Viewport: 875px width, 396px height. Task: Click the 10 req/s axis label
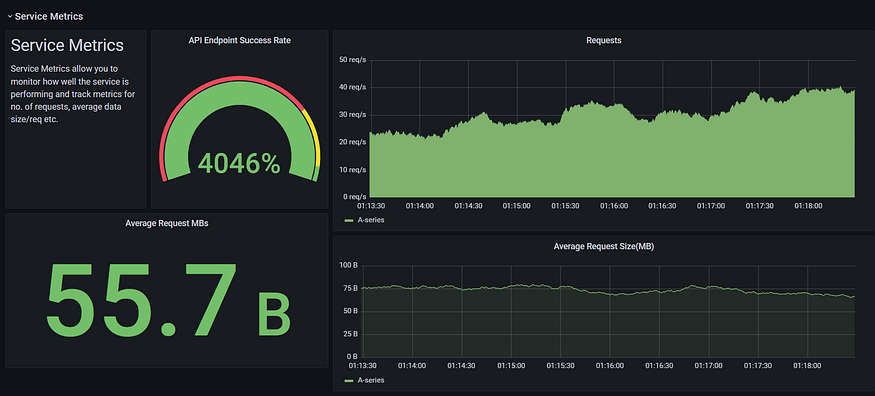tap(353, 170)
